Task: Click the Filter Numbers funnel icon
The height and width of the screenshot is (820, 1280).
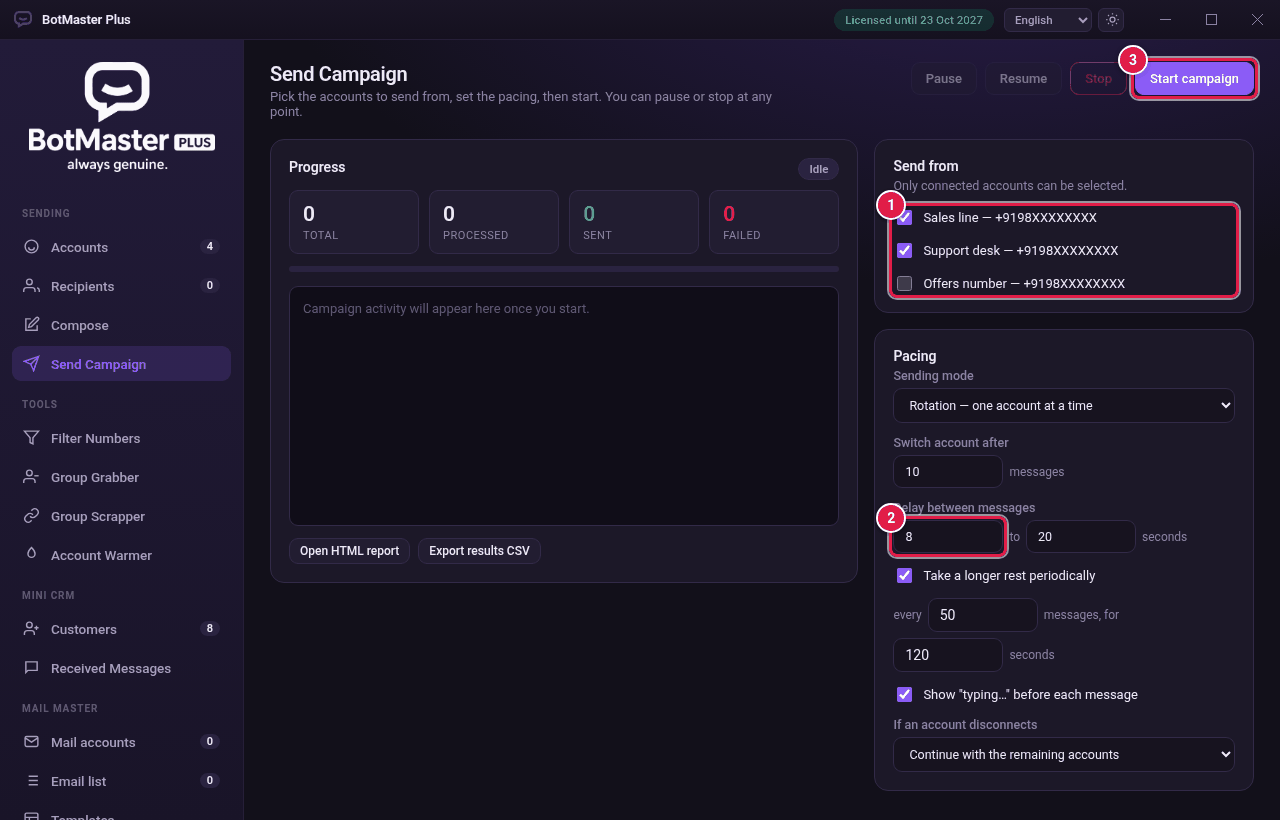Action: 32,438
